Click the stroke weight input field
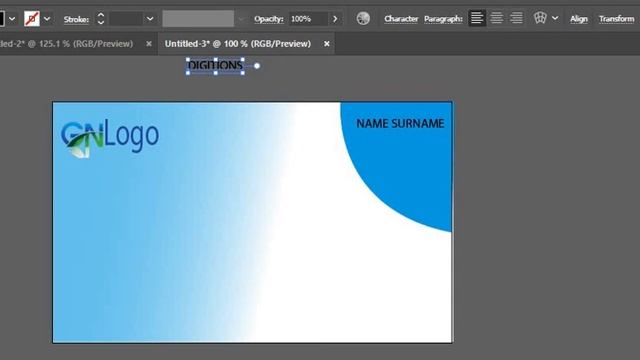Screen dimensions: 640x360 [x=126, y=19]
